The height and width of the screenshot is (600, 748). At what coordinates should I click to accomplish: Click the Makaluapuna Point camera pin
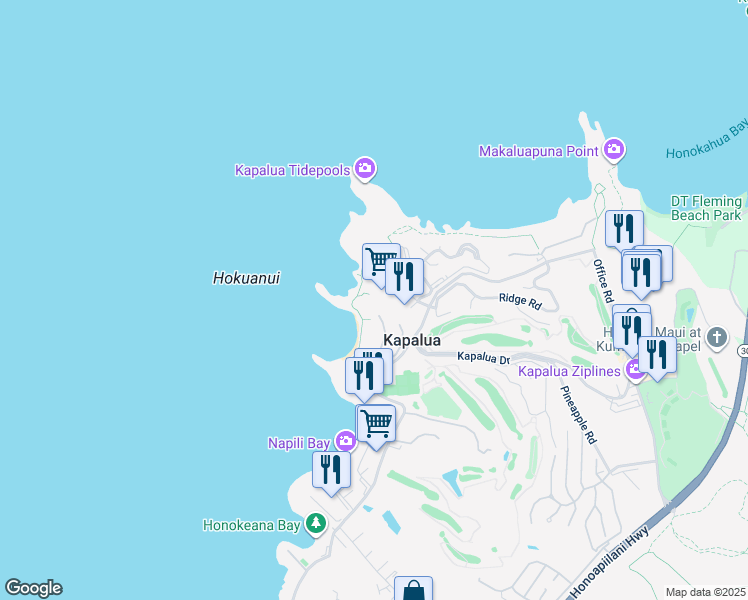[614, 150]
